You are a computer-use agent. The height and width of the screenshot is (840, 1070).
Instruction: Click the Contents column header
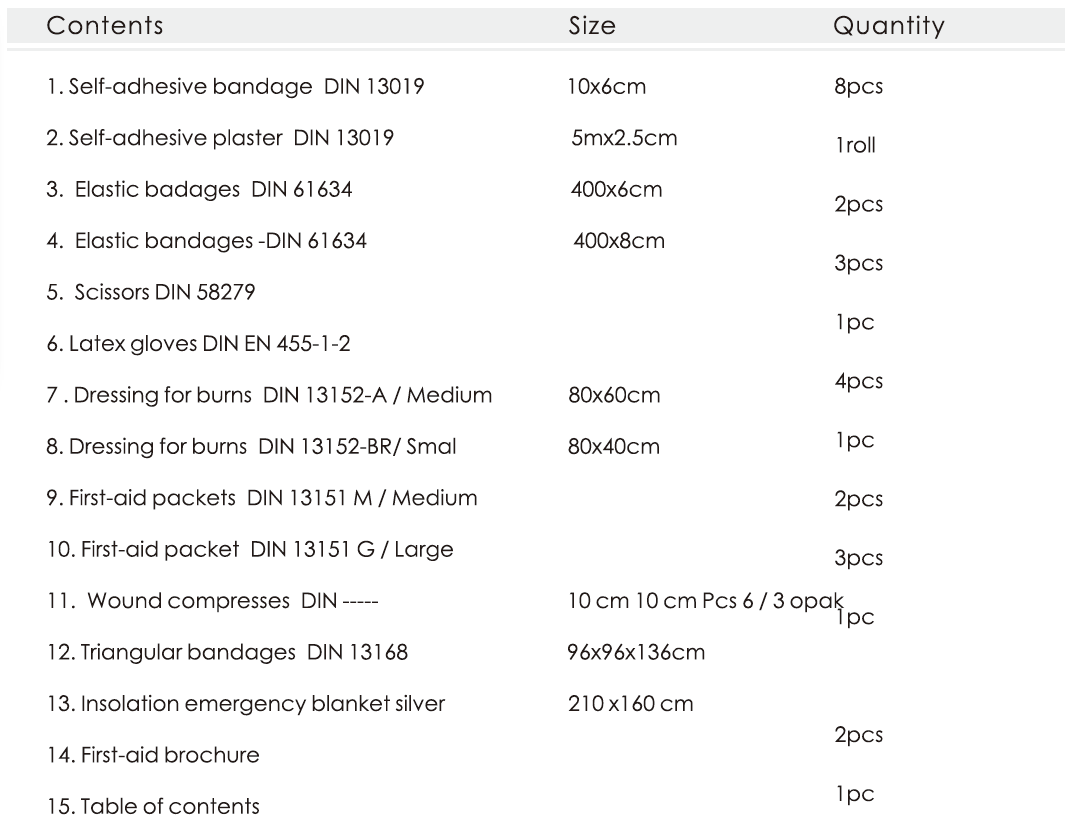(105, 26)
